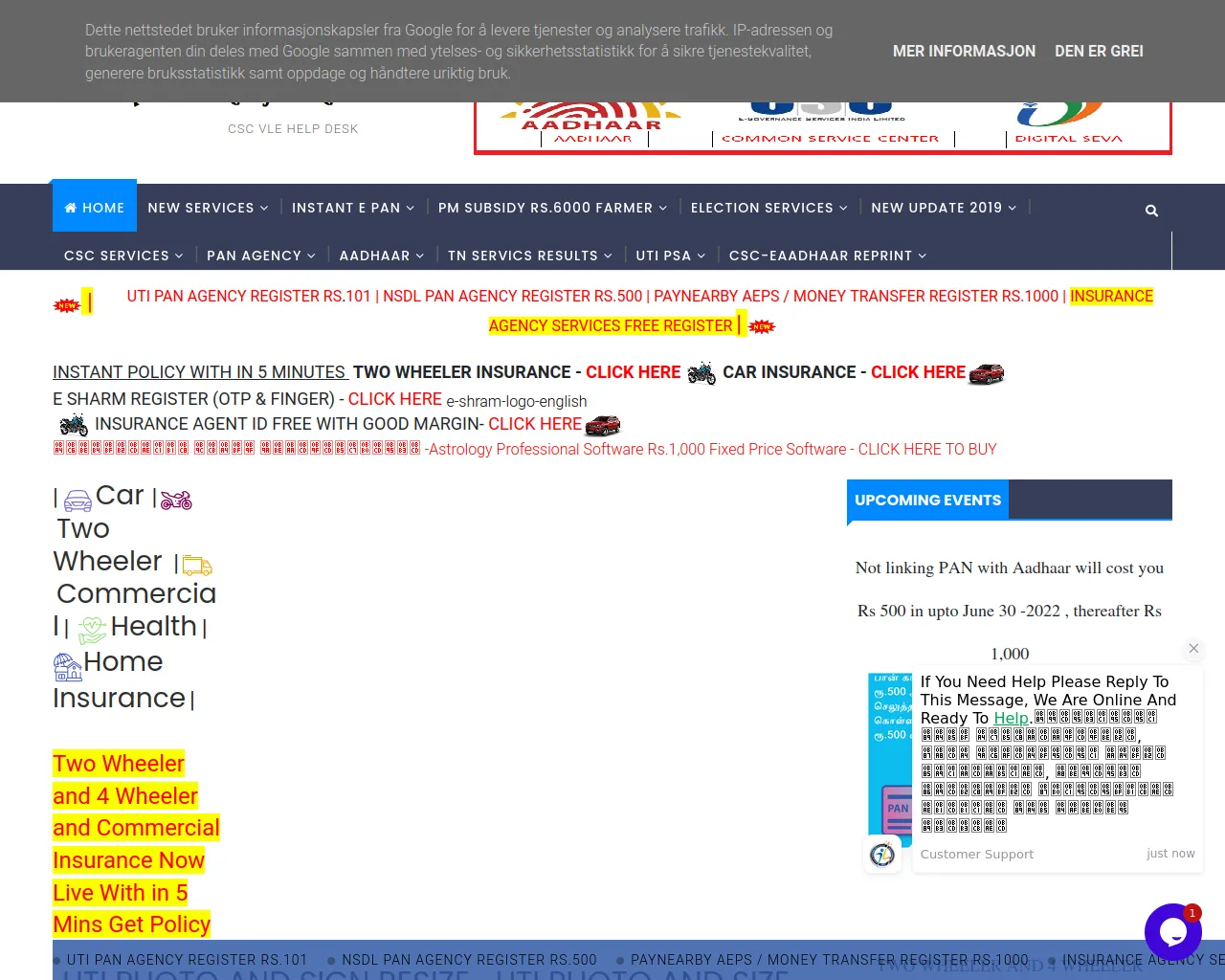This screenshot has width=1225, height=980.
Task: Click the Help link in support message
Action: click(x=1011, y=718)
